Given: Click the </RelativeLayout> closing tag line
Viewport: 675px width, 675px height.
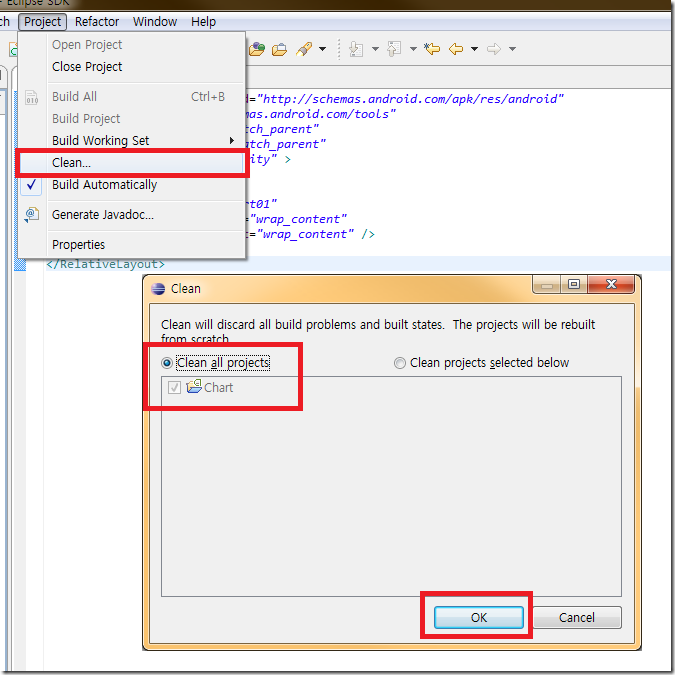Looking at the screenshot, I should (x=105, y=264).
